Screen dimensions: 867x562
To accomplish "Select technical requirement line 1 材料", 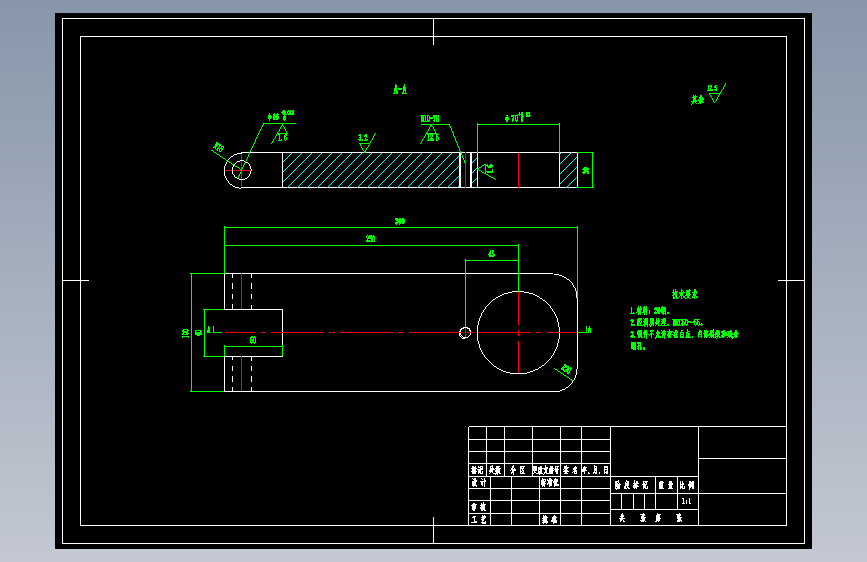I will coord(649,311).
